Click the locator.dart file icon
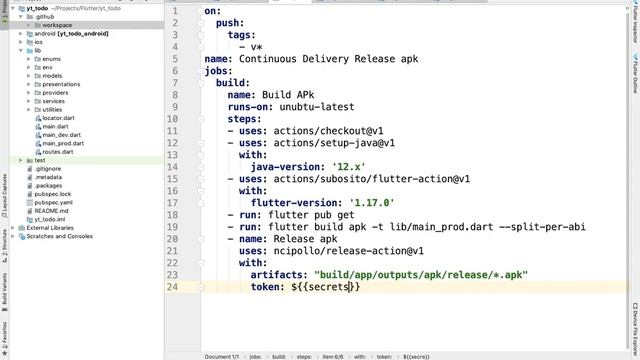640x360 pixels. 38,118
